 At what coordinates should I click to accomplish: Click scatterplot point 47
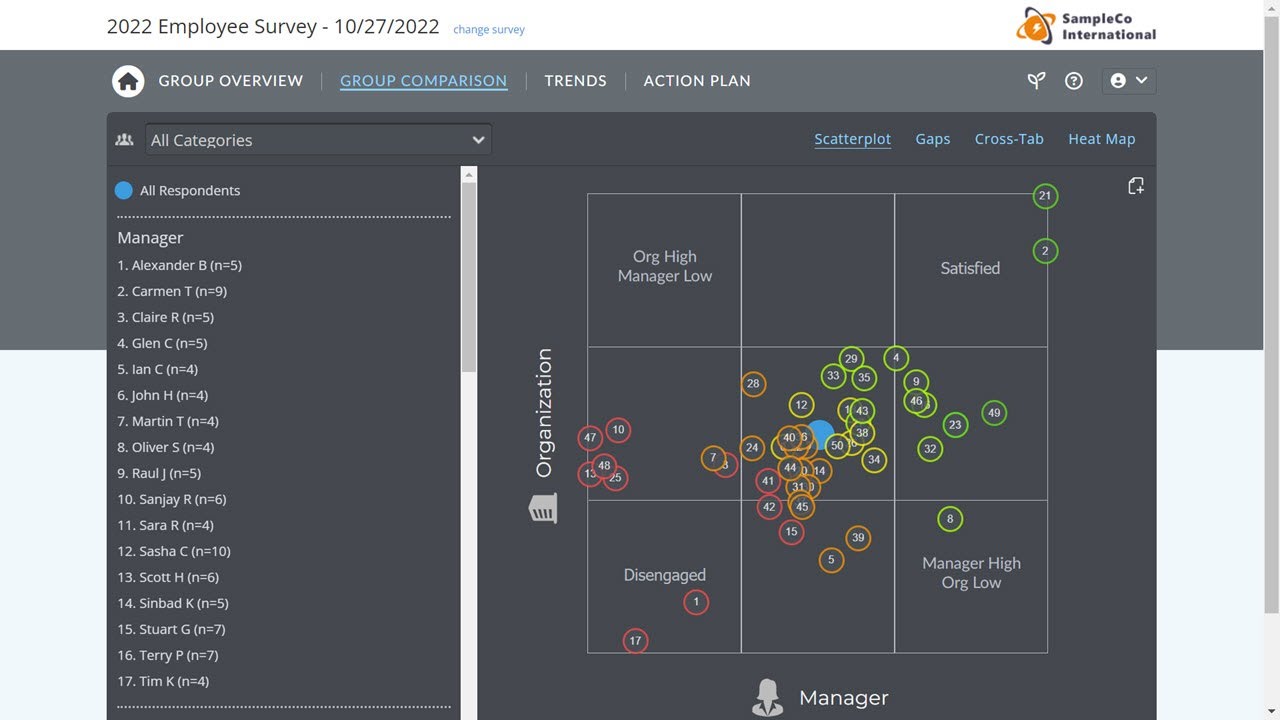pos(590,438)
